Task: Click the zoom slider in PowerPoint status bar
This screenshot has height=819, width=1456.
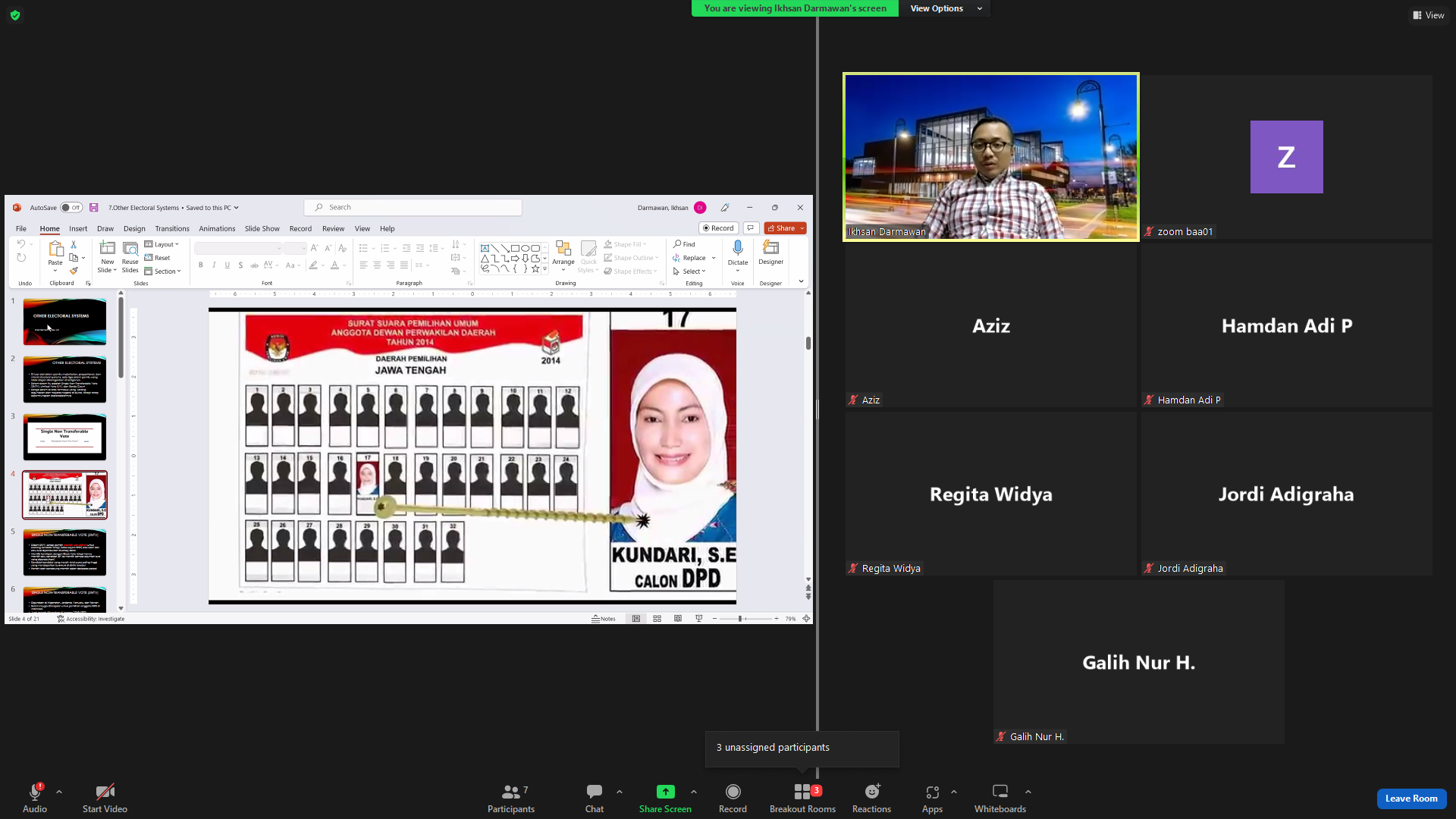Action: pos(745,619)
